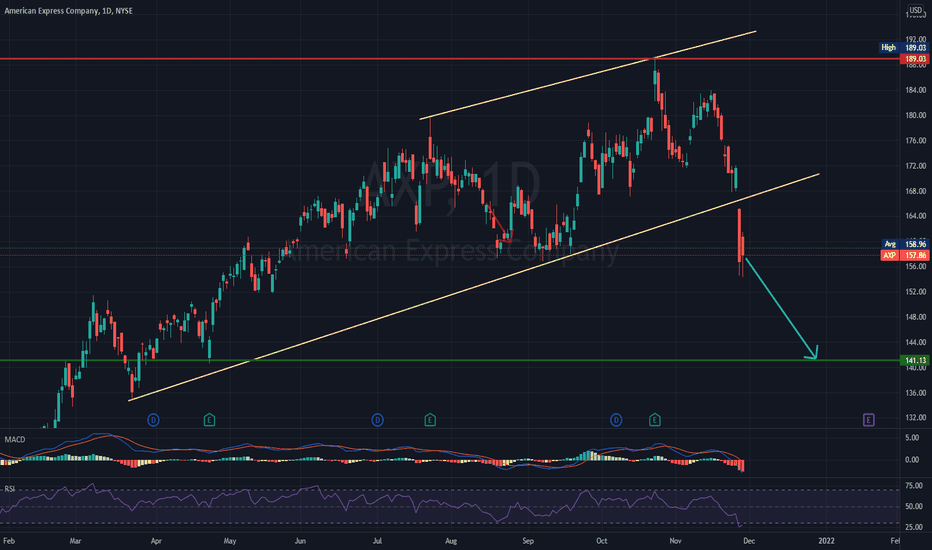Select the red 189.03 price line label

915,59
